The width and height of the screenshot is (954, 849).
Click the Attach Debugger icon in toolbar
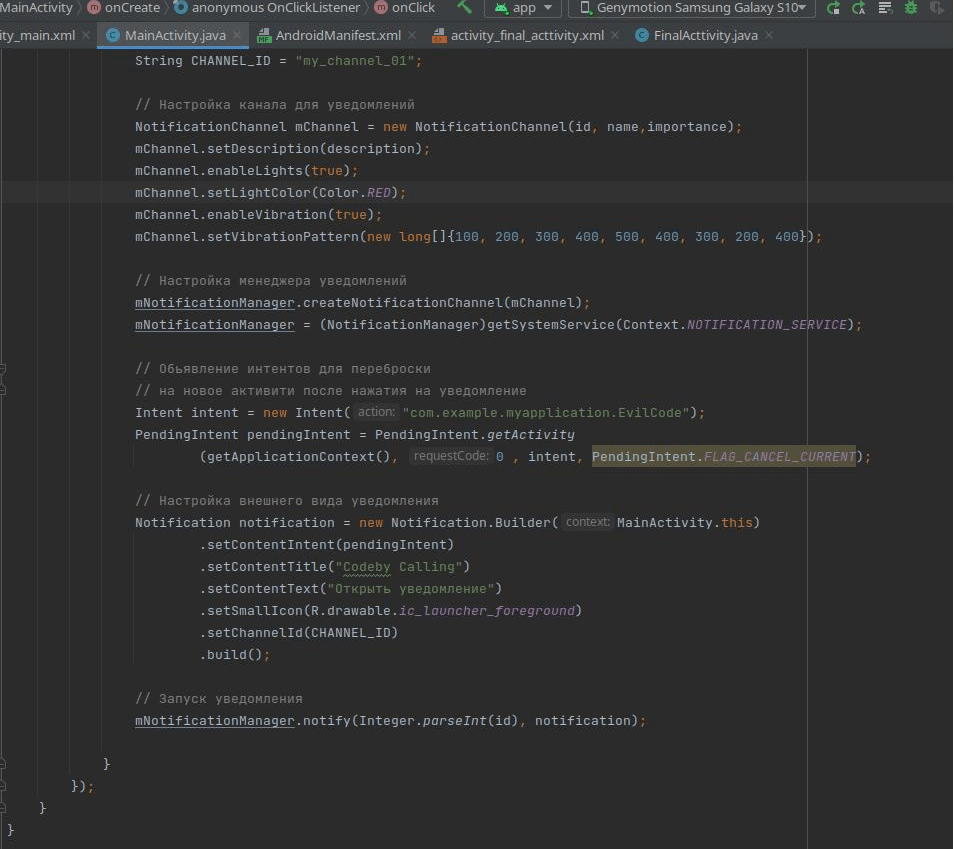click(937, 8)
